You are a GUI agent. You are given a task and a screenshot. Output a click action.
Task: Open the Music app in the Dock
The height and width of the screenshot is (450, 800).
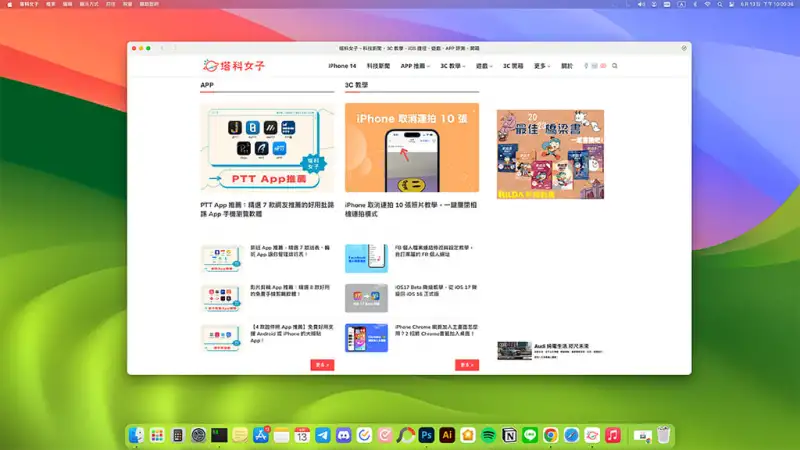[x=613, y=435]
